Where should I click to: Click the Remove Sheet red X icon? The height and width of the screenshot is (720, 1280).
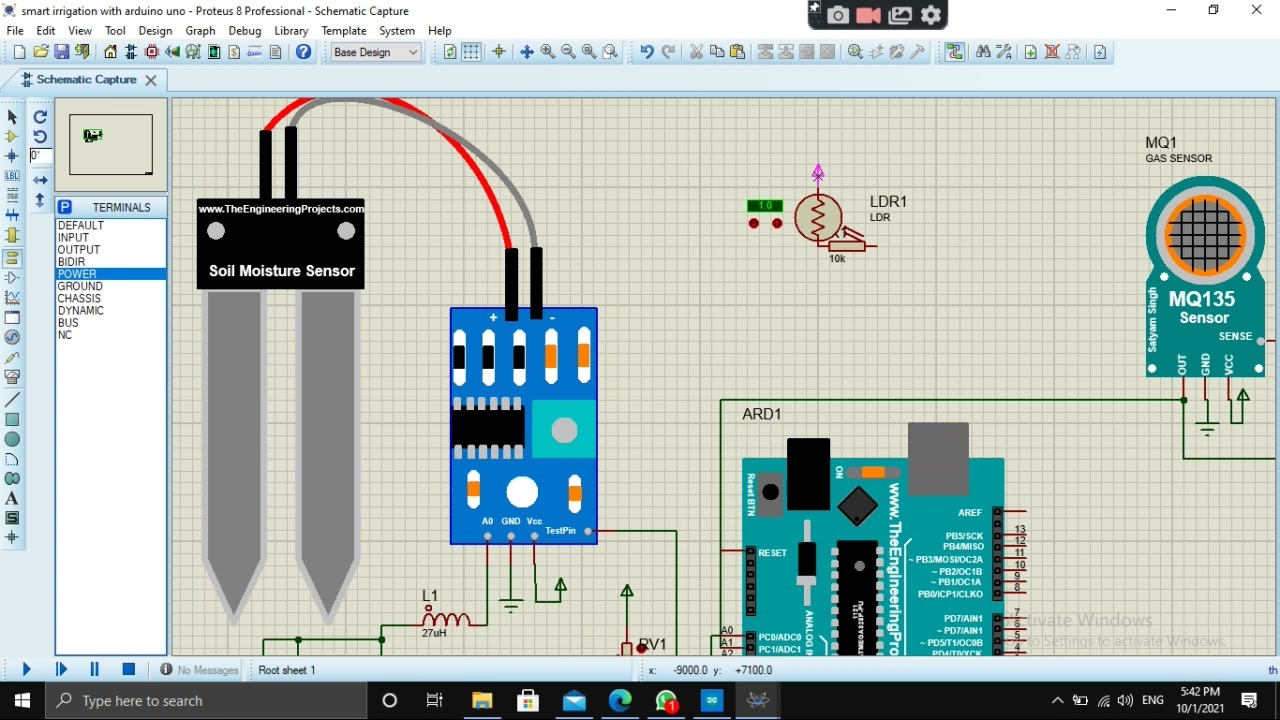point(1052,52)
